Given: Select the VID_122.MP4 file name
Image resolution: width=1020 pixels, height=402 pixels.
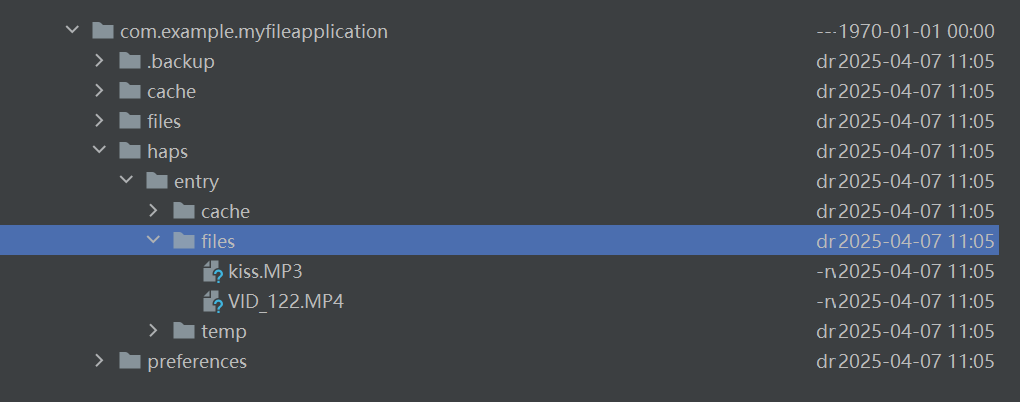Looking at the screenshot, I should pyautogui.click(x=286, y=302).
